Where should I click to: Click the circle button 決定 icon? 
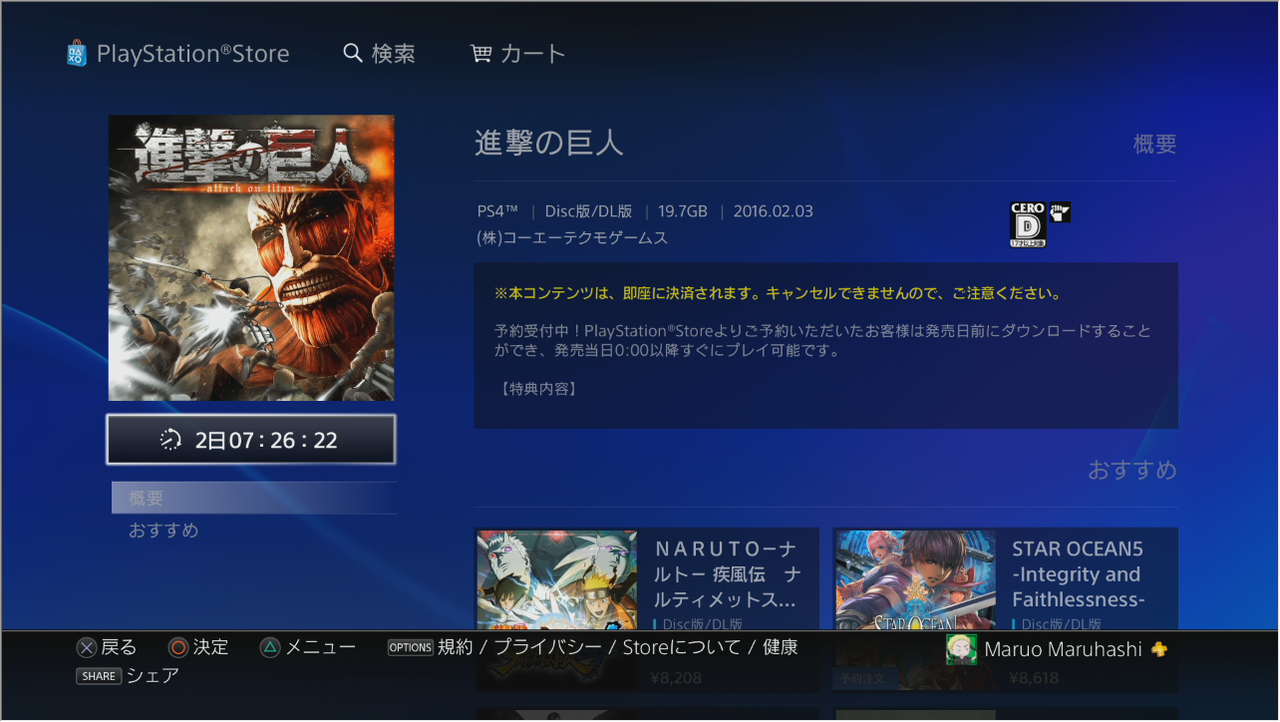click(x=178, y=648)
